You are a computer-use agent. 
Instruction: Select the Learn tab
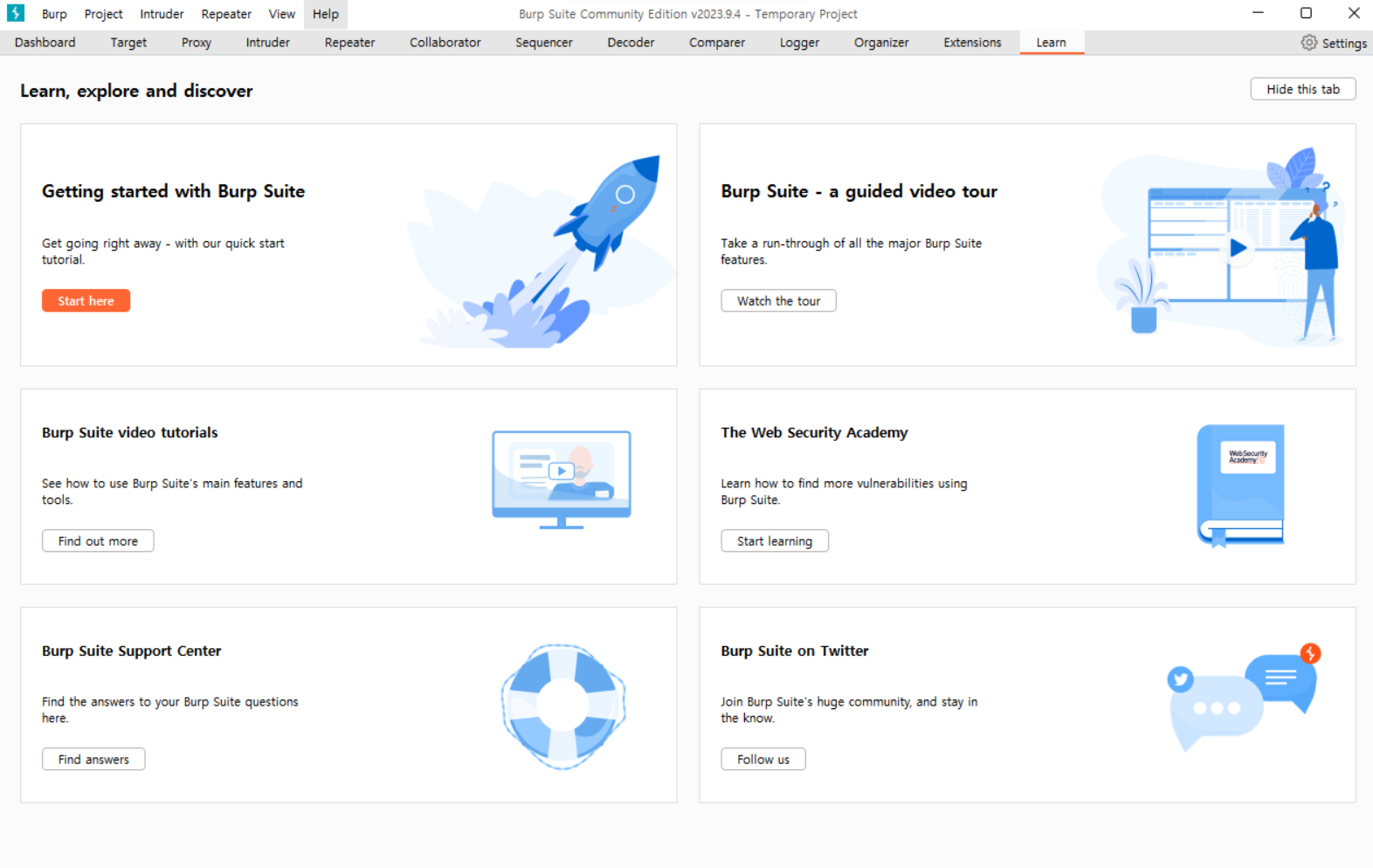click(1051, 42)
